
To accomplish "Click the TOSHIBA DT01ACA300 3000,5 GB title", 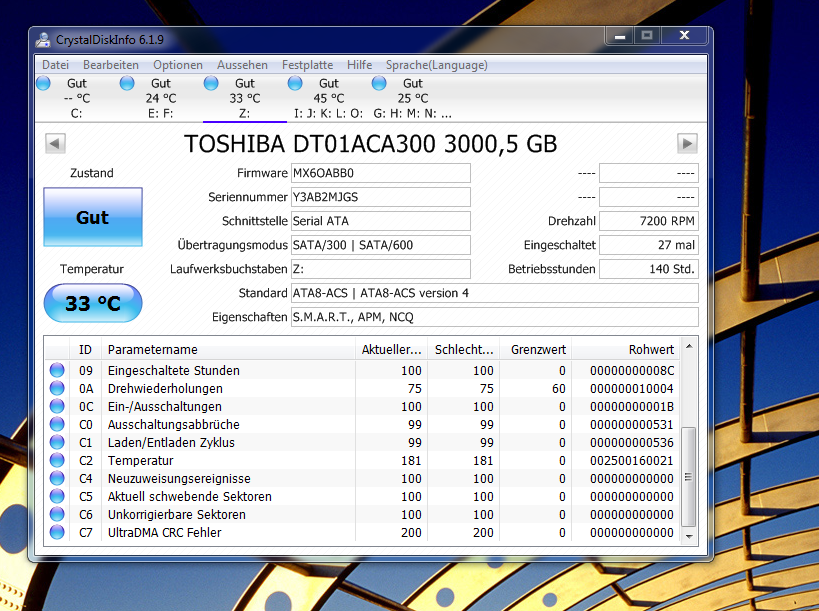I will pos(371,144).
